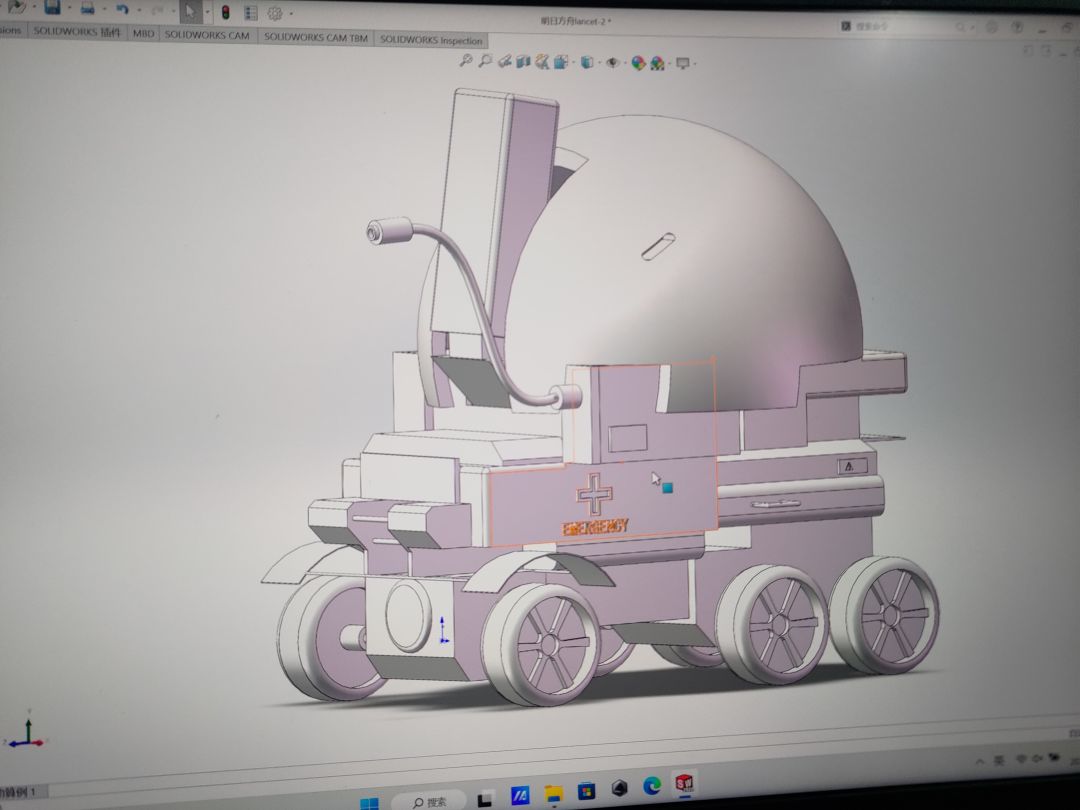The image size is (1080, 810).
Task: Switch to the SOLIDWORKS CAM tab
Action: pos(207,35)
